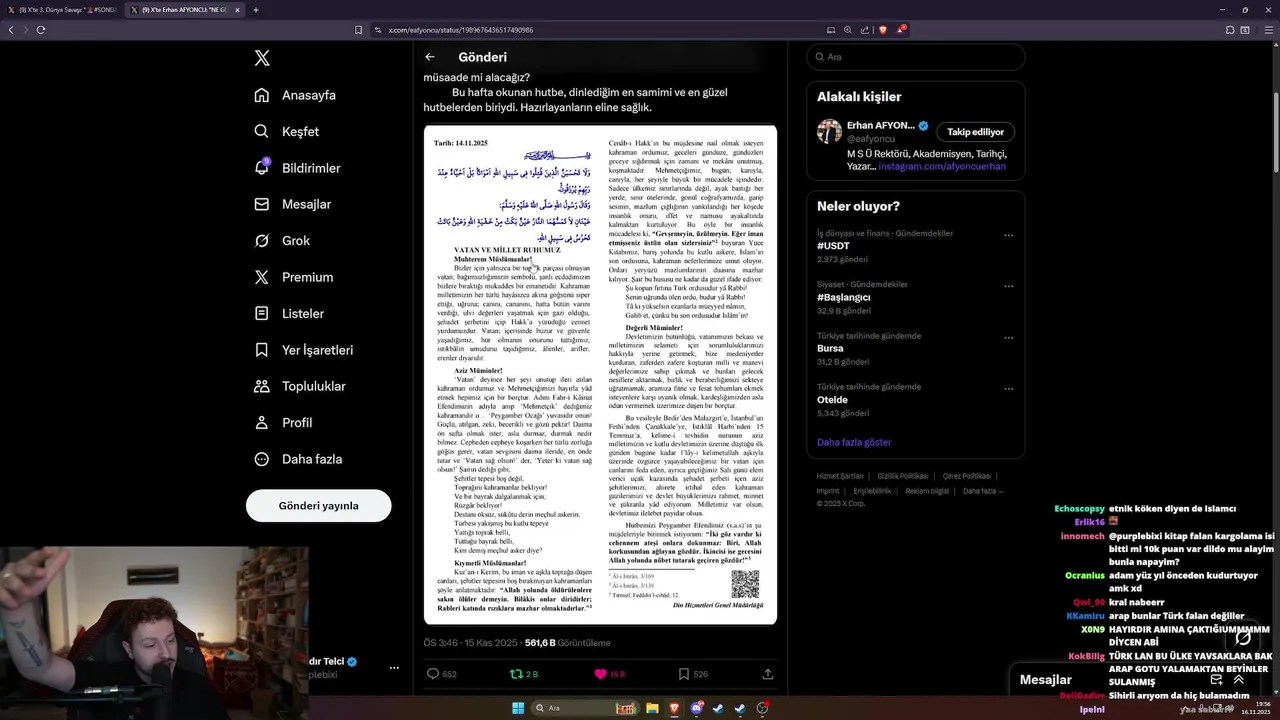The height and width of the screenshot is (720, 1280).
Task: Open Bildirimler notifications
Action: (298, 168)
